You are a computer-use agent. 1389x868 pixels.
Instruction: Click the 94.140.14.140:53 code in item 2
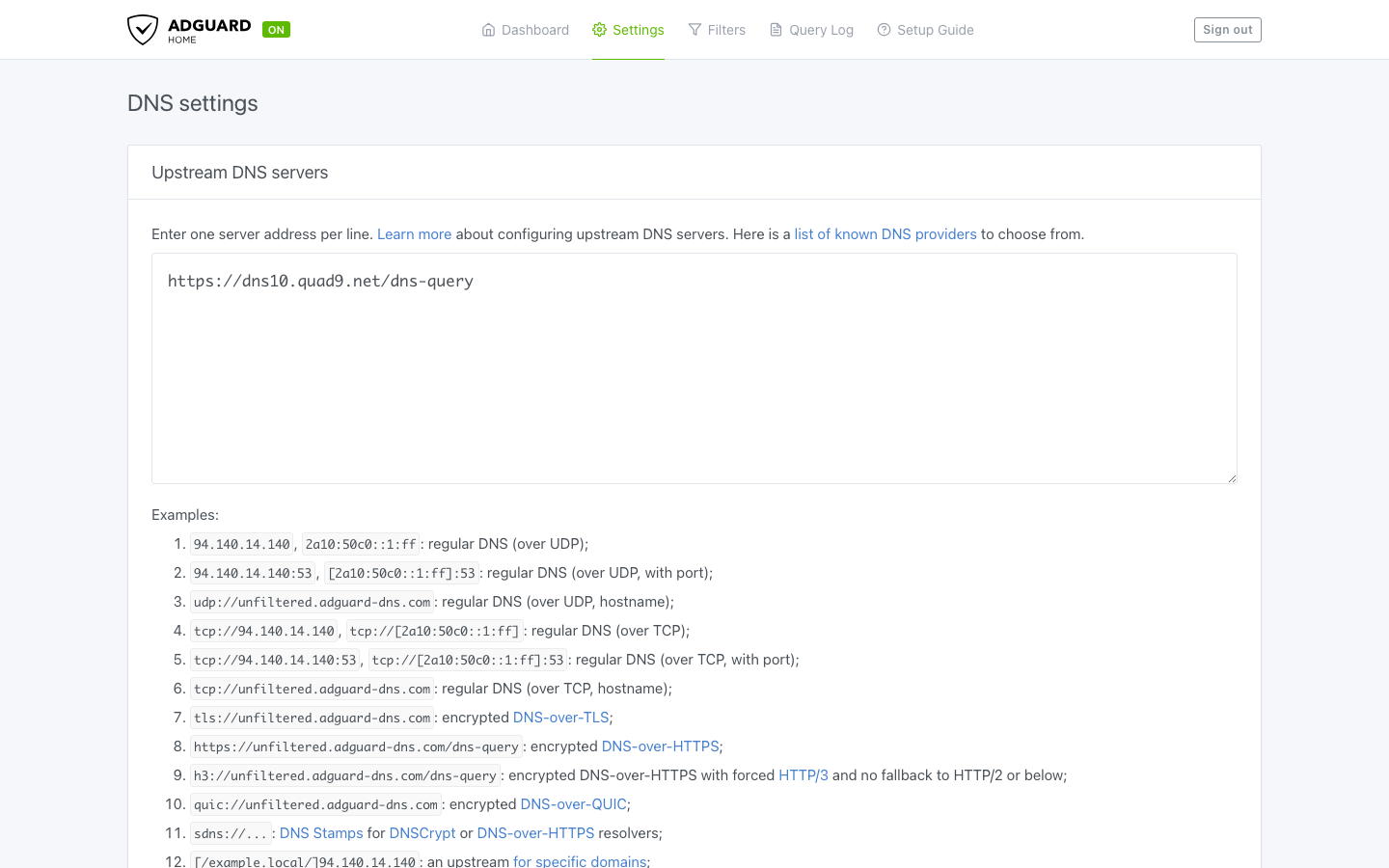(x=253, y=573)
